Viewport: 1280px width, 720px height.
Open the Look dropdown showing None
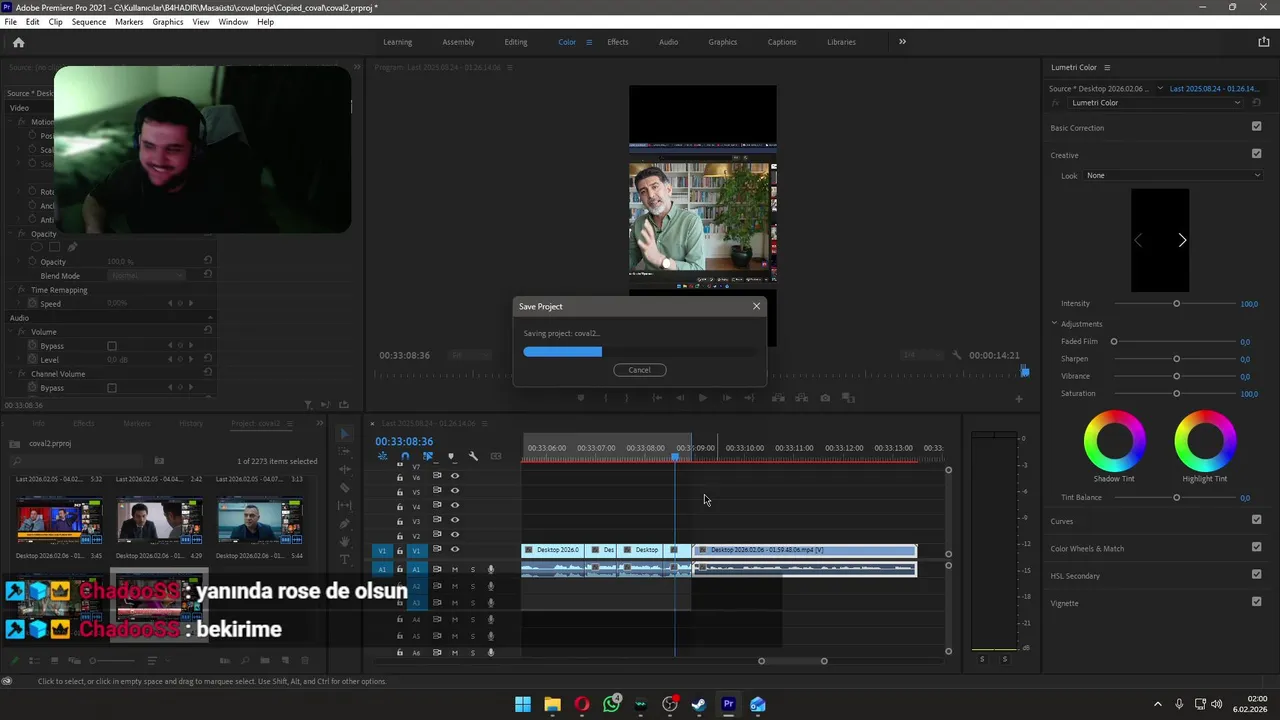point(1173,176)
